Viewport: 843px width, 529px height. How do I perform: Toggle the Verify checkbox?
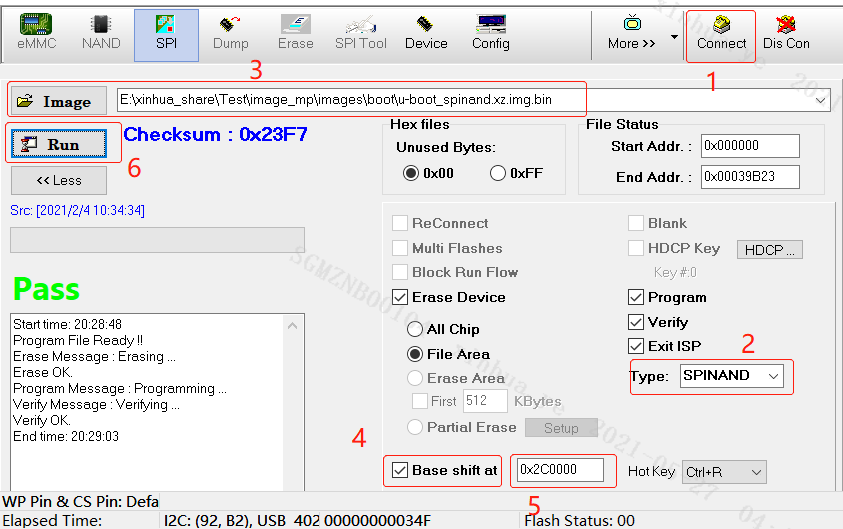(x=636, y=322)
